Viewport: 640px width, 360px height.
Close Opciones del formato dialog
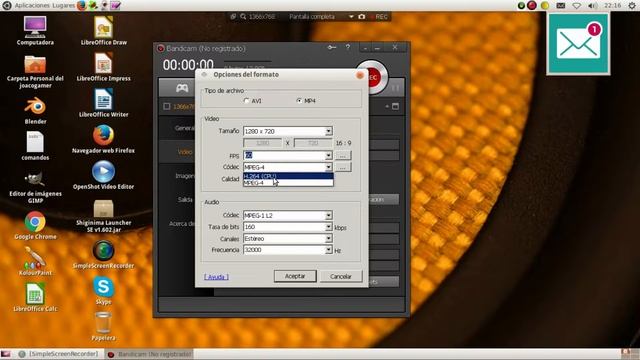[x=360, y=75]
